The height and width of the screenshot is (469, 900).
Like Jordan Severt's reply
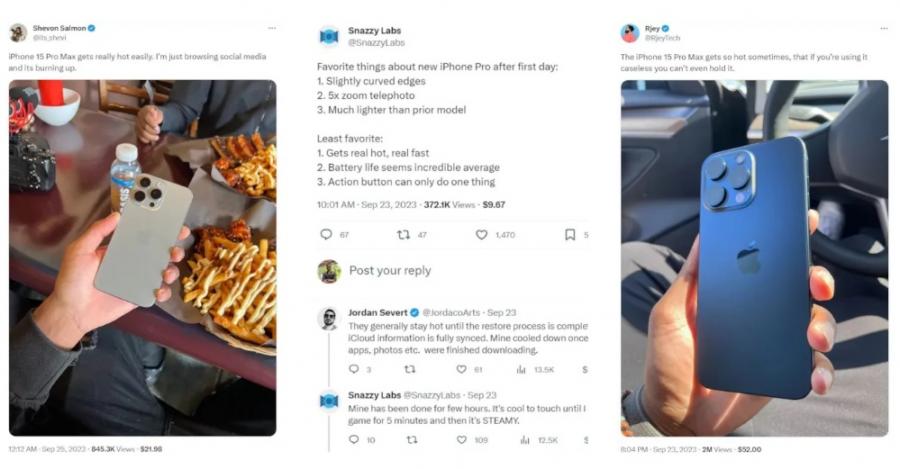[462, 369]
